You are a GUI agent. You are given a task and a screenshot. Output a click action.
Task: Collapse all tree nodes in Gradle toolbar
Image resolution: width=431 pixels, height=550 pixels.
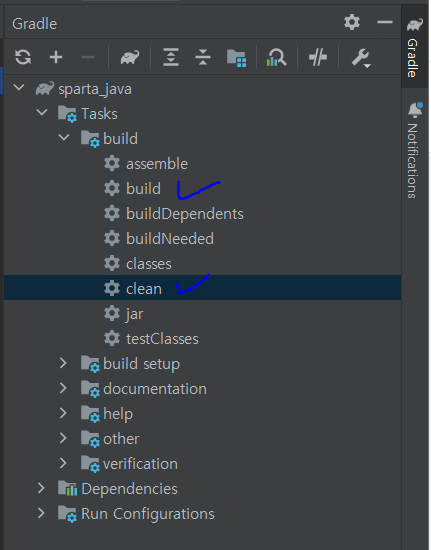coord(203,57)
